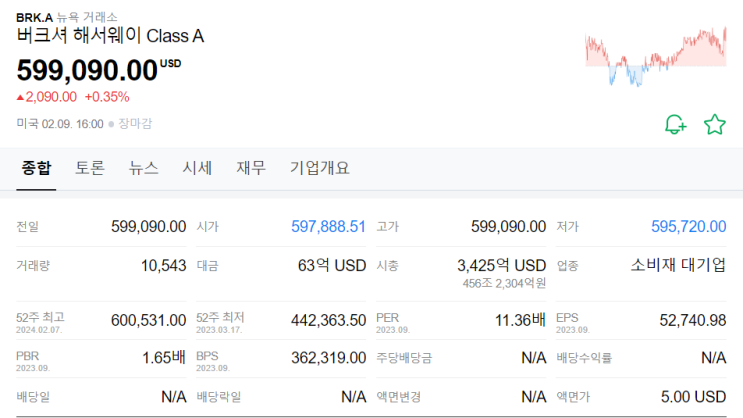
Task: Click the opening price 597,888.51
Action: (328, 227)
